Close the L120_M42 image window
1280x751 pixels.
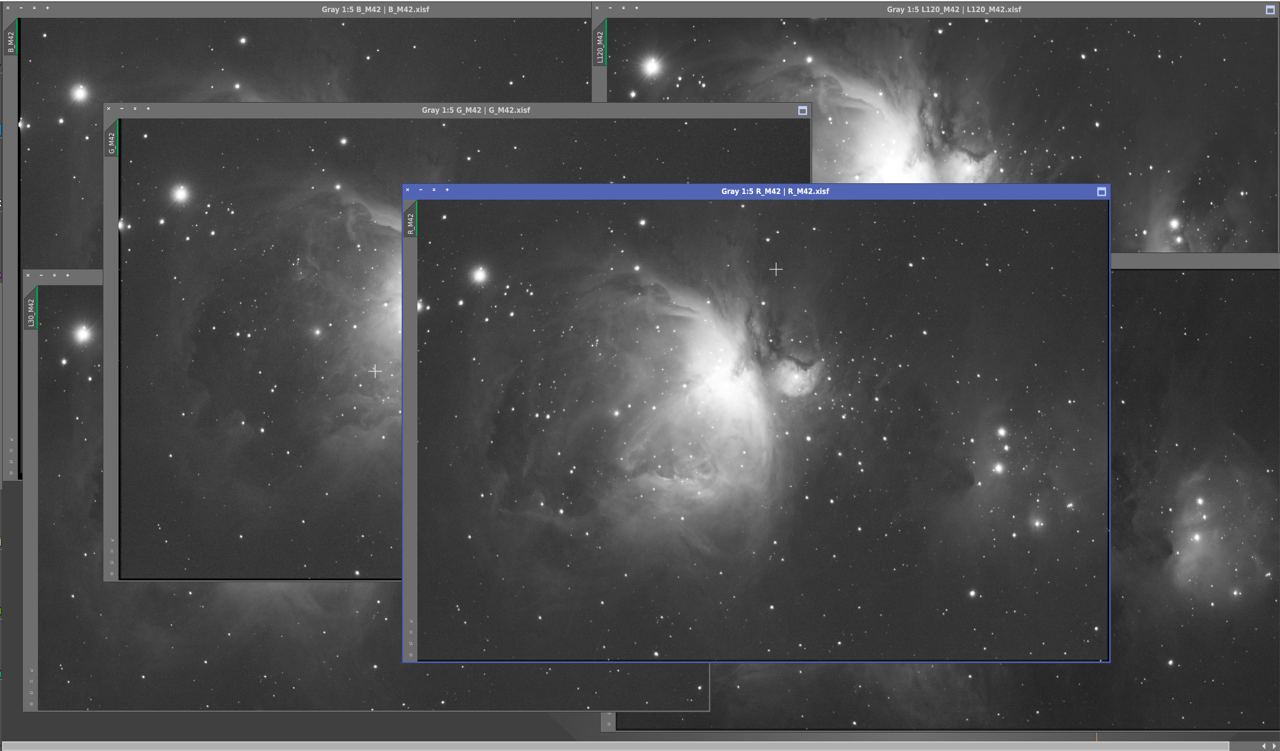pos(597,8)
